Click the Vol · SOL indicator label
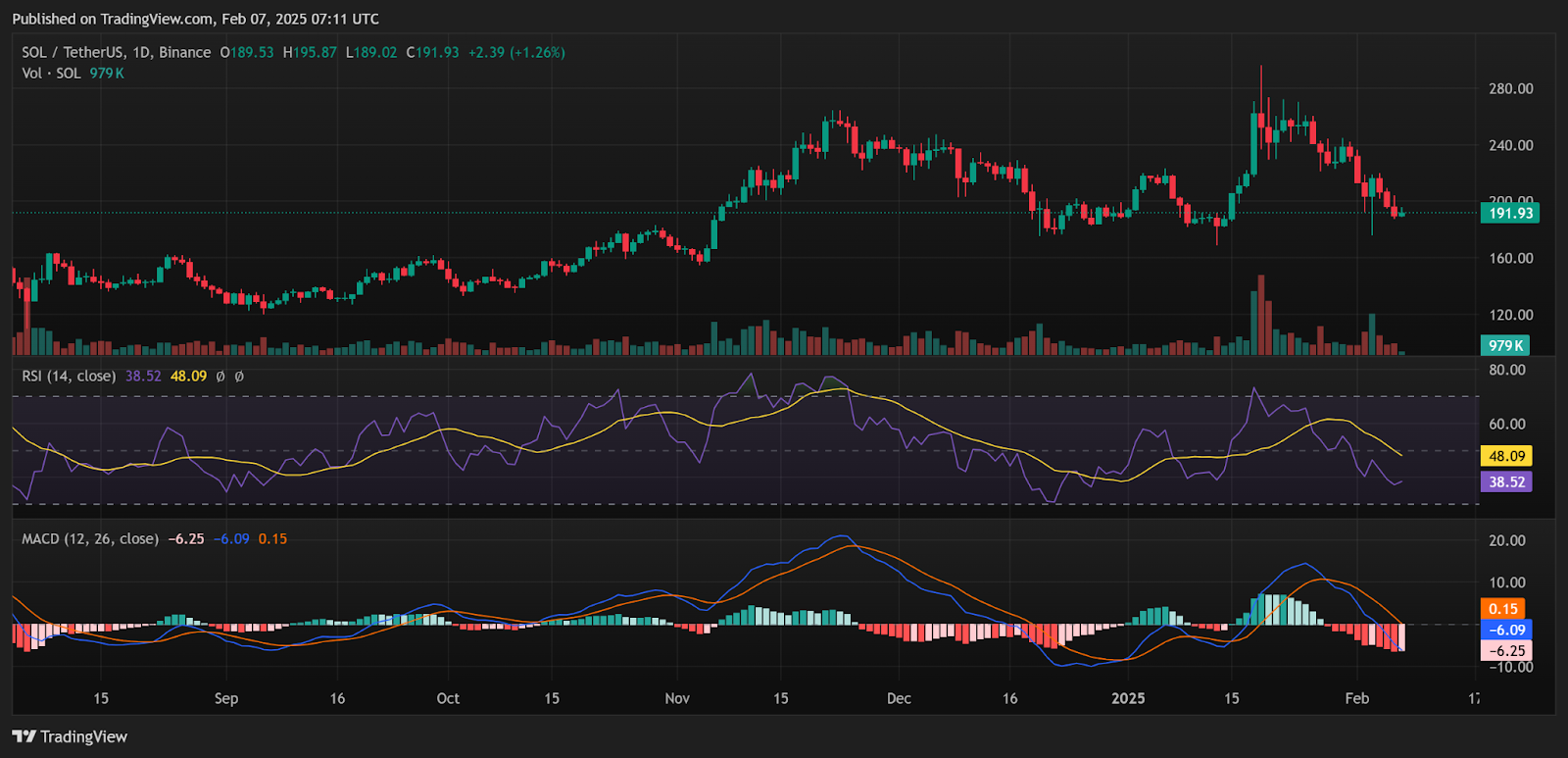This screenshot has height=758, width=1568. (x=51, y=74)
